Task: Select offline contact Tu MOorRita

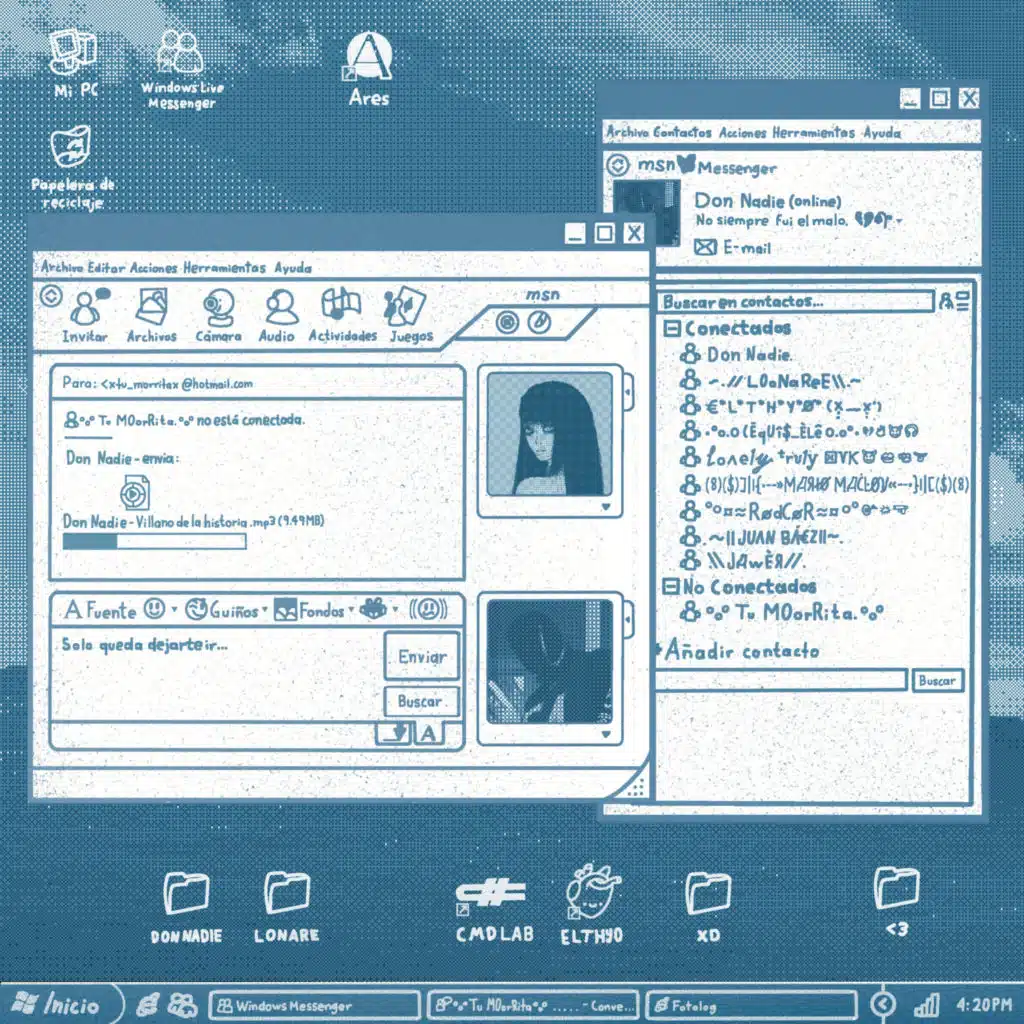Action: (782, 613)
